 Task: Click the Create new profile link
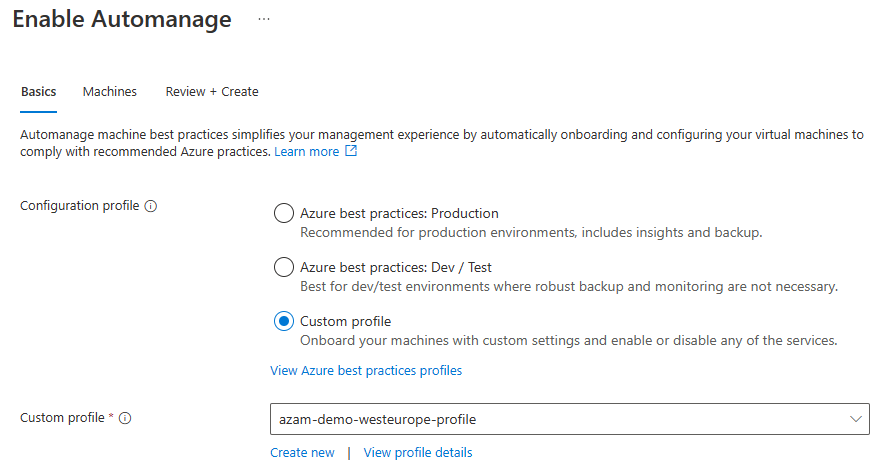click(x=302, y=452)
